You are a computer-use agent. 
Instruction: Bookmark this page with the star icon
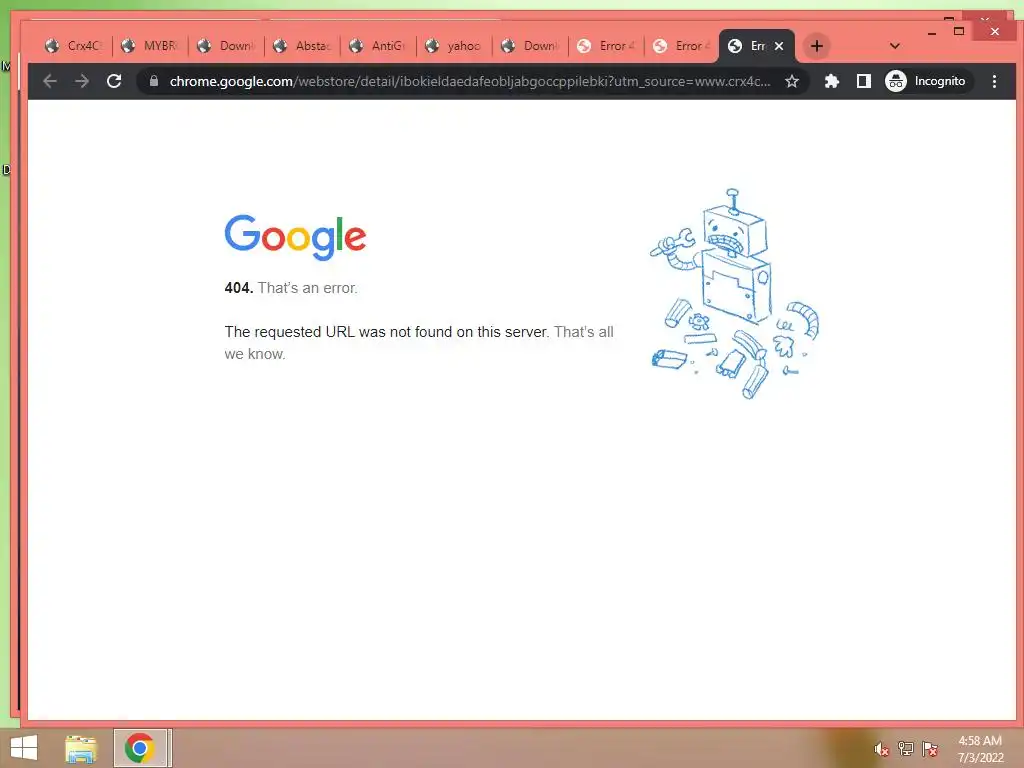click(x=792, y=81)
